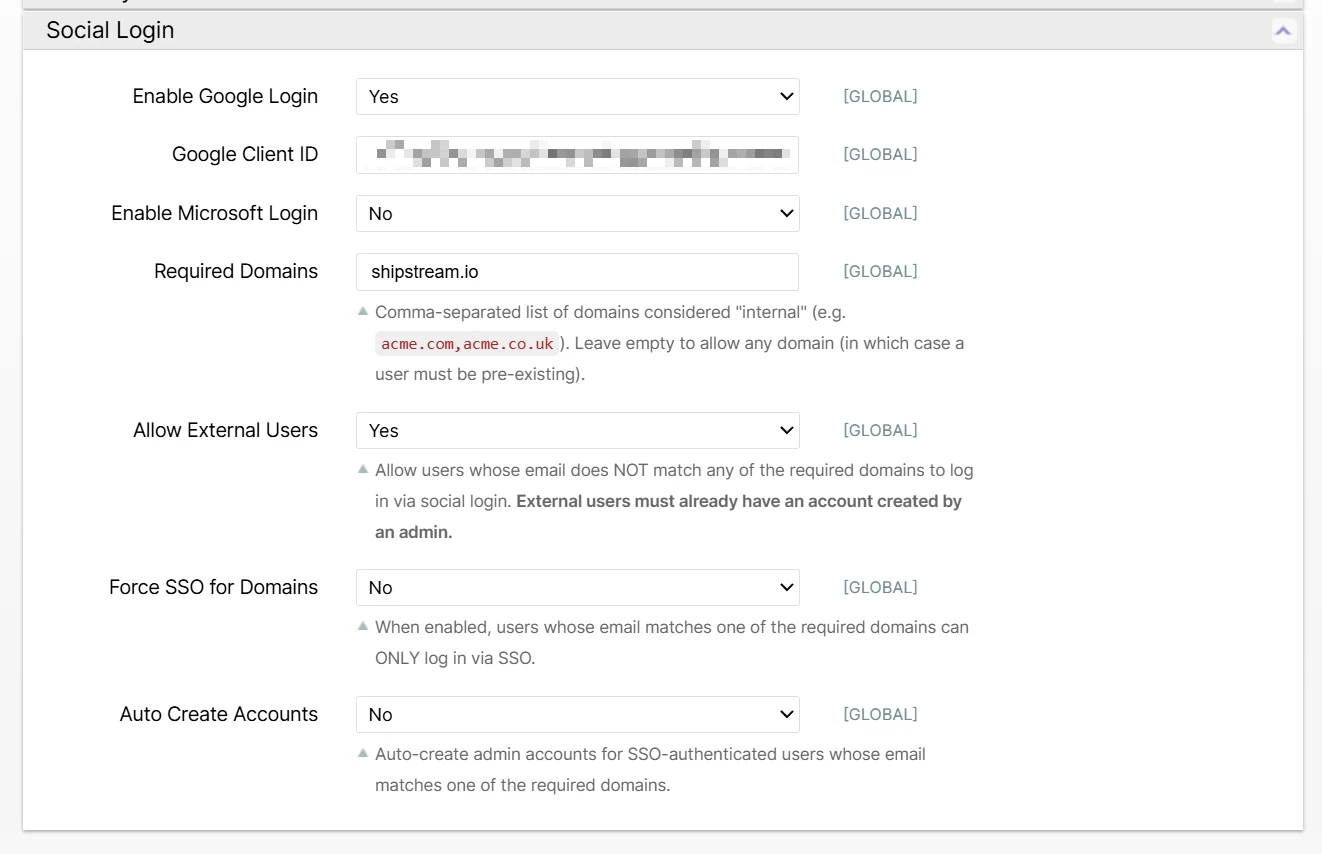
Task: Click the Enable Microsoft Login label
Action: point(214,214)
